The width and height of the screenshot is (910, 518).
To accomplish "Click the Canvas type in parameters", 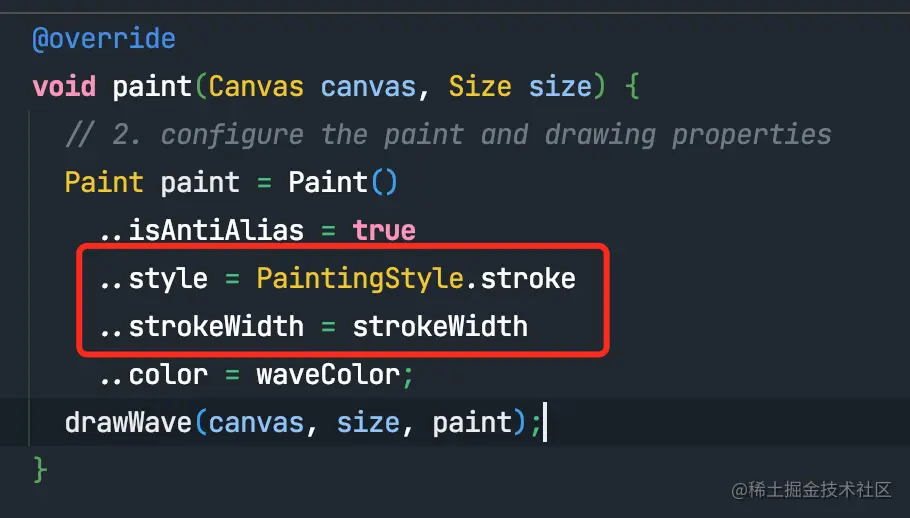I will pyautogui.click(x=256, y=86).
